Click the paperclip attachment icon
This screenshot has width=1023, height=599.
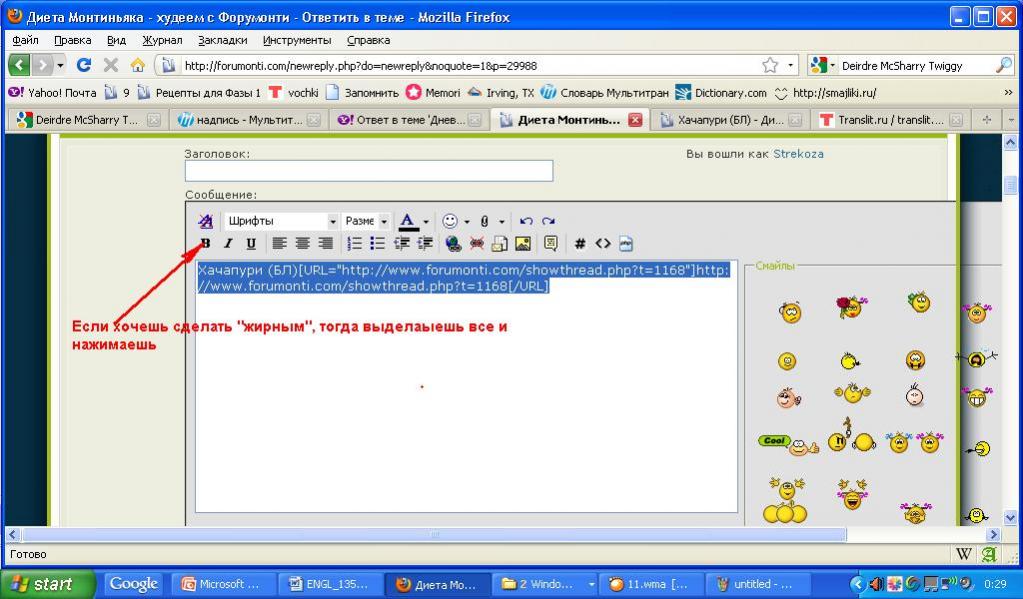(485, 221)
